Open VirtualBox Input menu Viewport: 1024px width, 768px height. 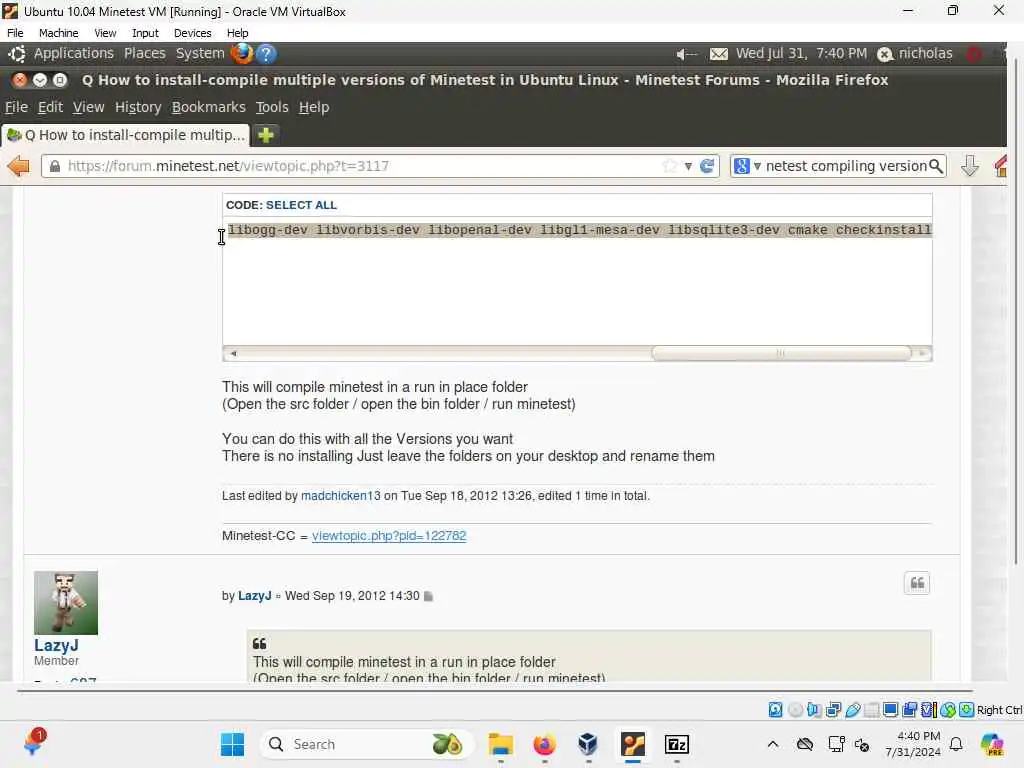(x=145, y=33)
